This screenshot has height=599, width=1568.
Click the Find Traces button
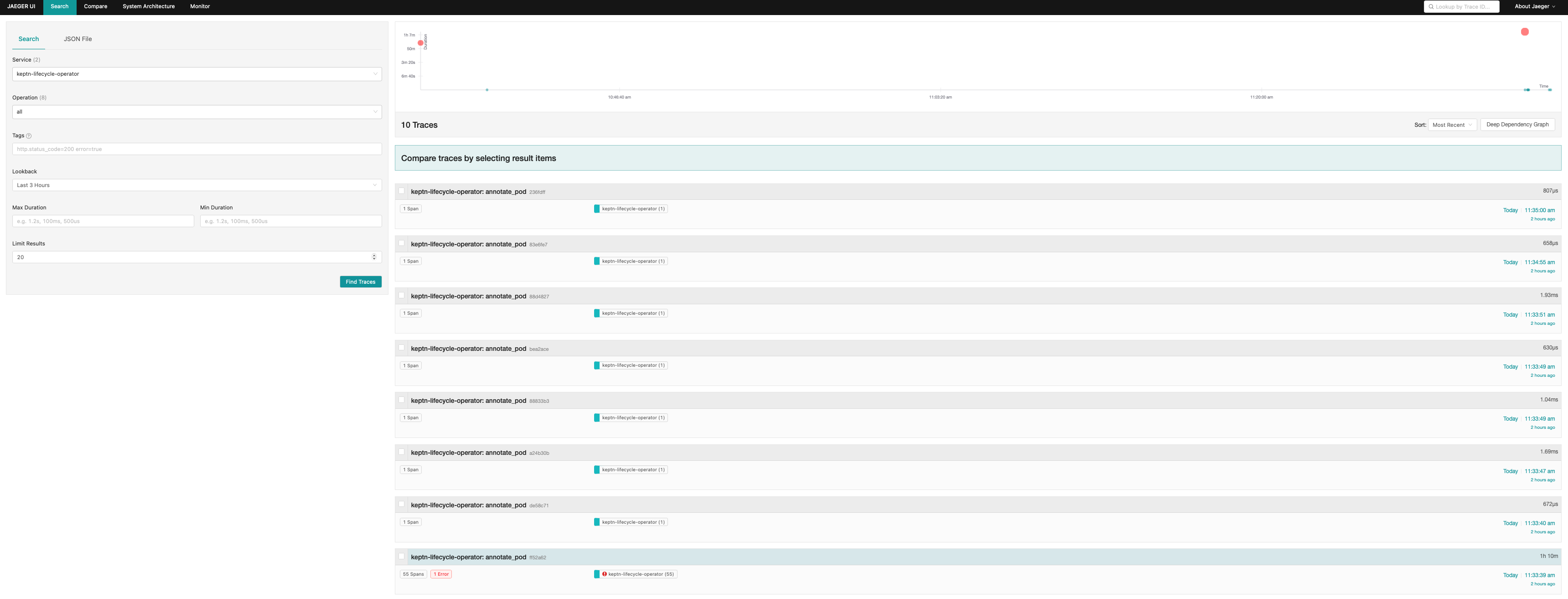point(360,282)
